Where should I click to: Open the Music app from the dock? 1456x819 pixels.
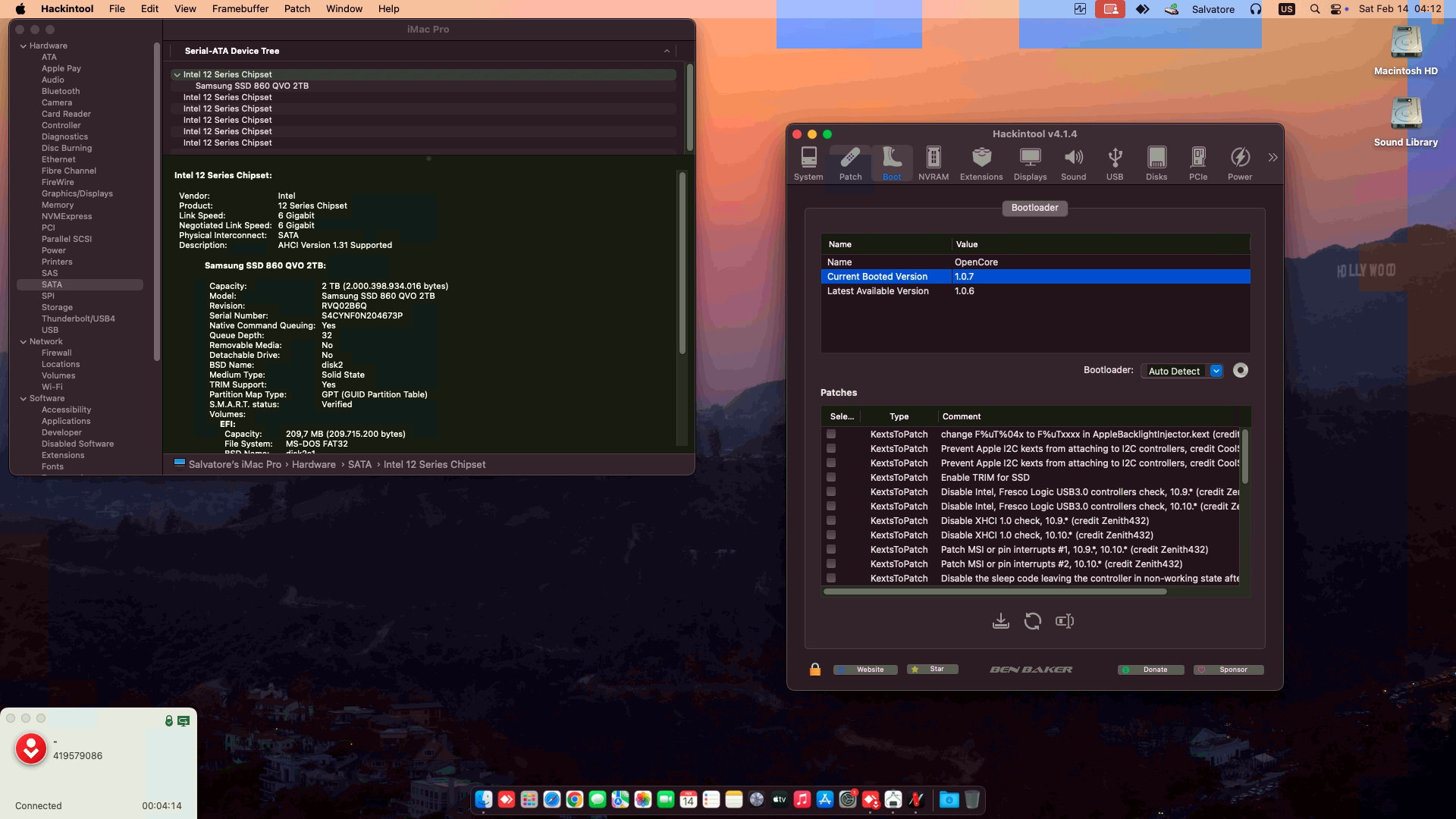coord(802,799)
